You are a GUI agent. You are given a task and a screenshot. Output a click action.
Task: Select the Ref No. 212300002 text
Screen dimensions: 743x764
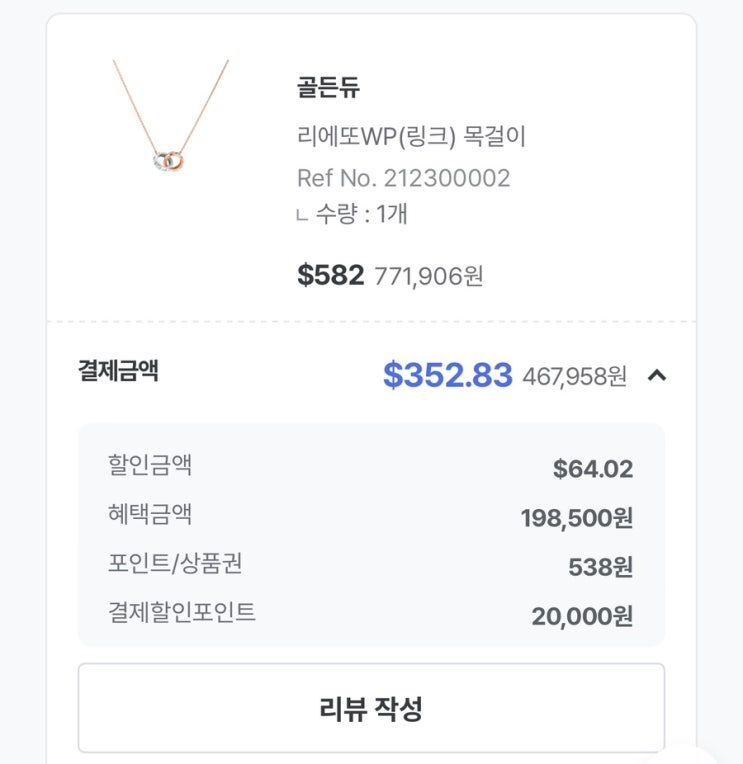pos(404,178)
